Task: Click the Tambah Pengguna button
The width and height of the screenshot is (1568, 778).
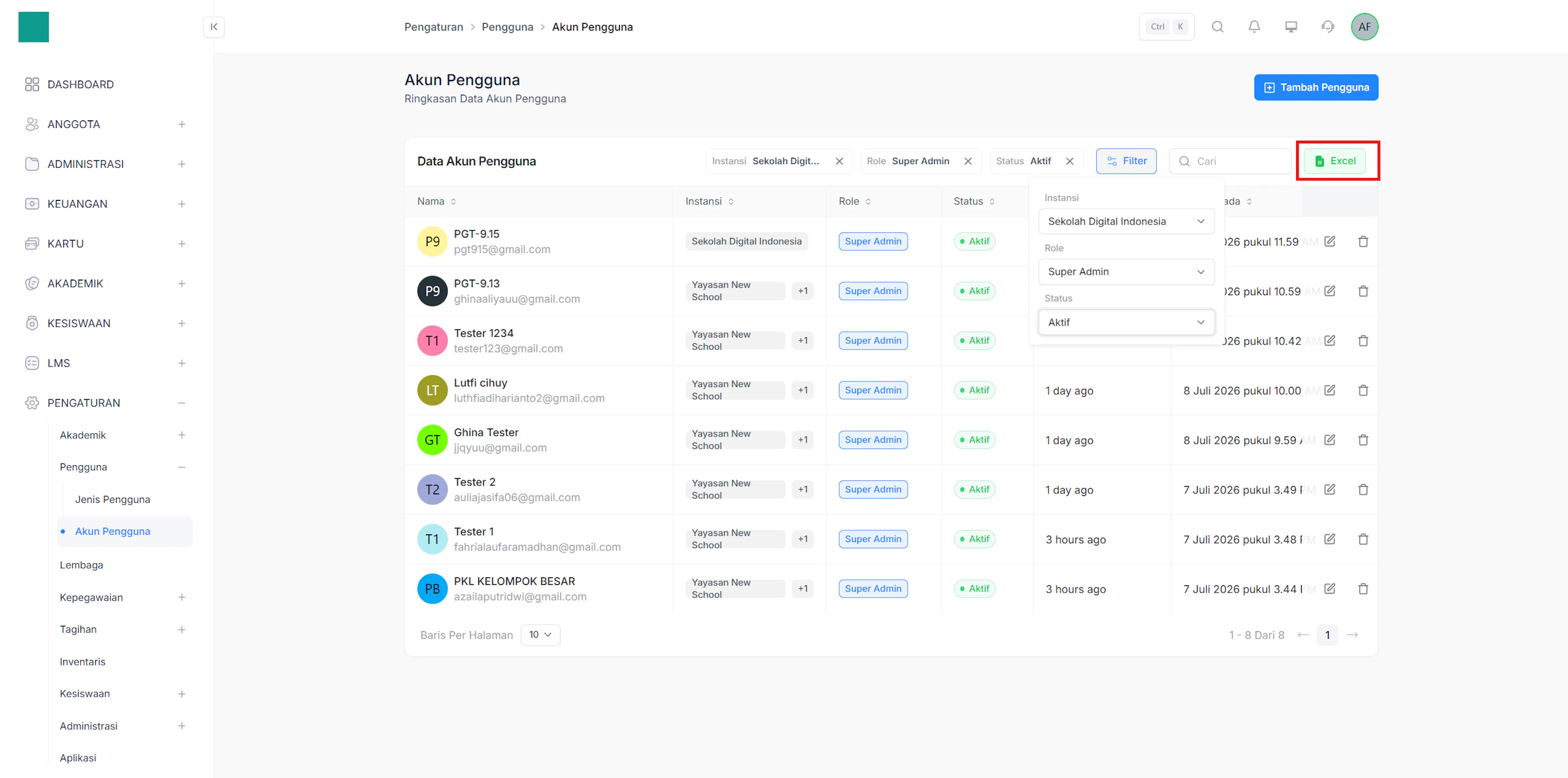Action: (x=1316, y=88)
